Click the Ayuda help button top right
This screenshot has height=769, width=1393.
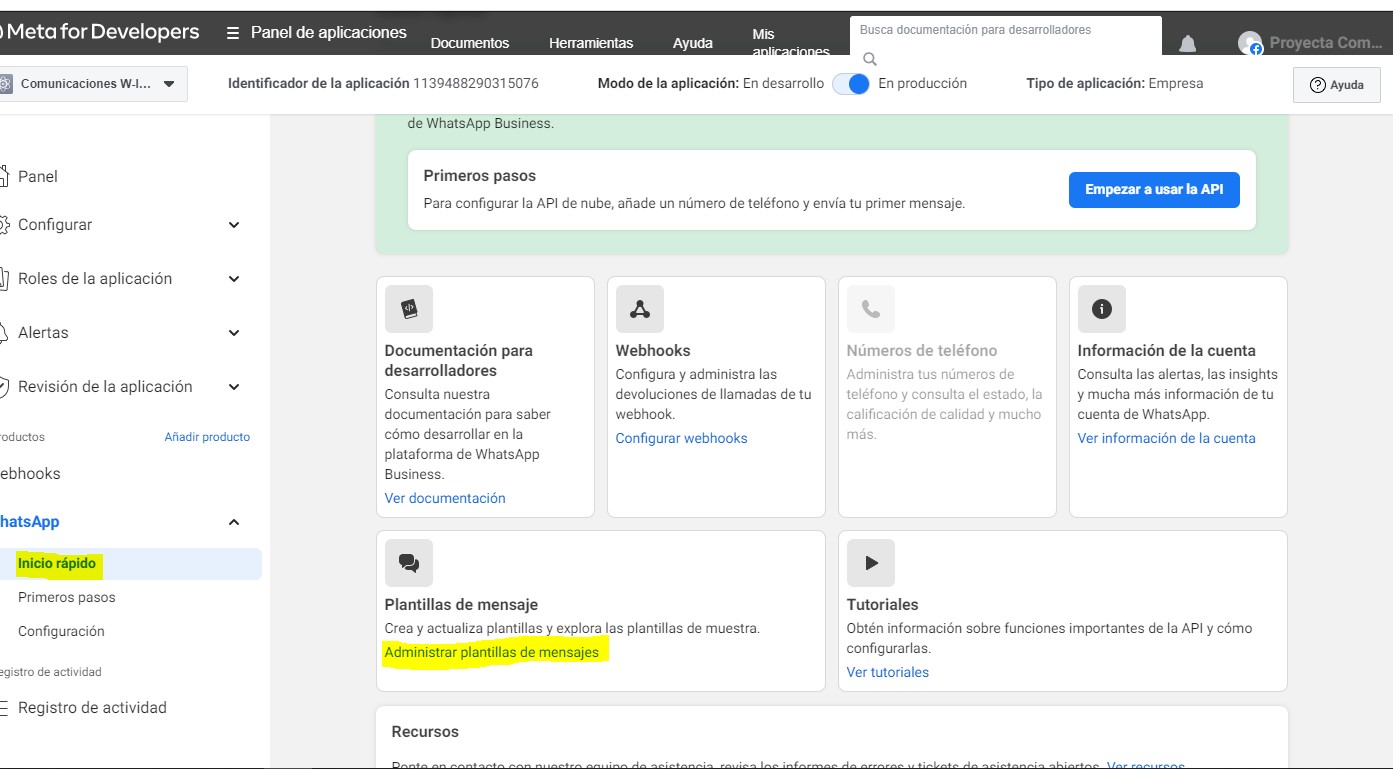click(x=1336, y=85)
